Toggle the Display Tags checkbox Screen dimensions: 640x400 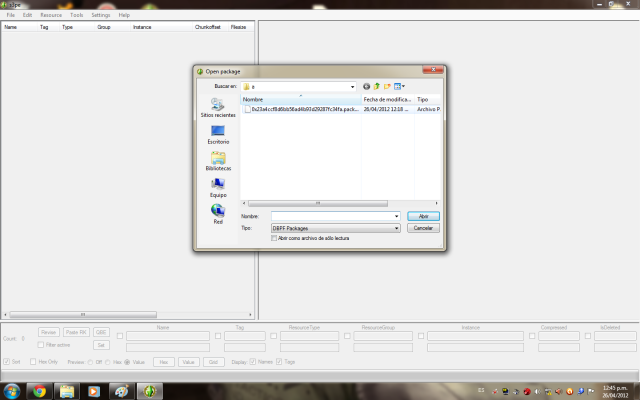click(279, 362)
